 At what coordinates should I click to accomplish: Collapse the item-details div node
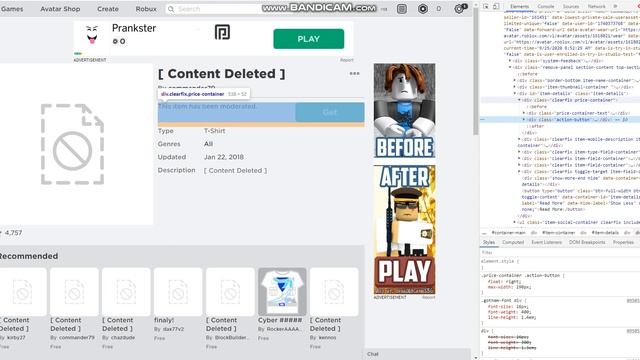coord(514,93)
